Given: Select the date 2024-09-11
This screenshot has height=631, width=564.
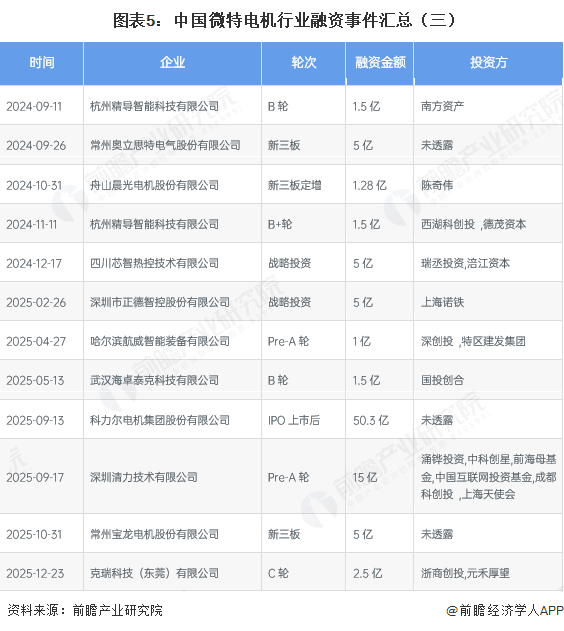Looking at the screenshot, I should (34, 107).
